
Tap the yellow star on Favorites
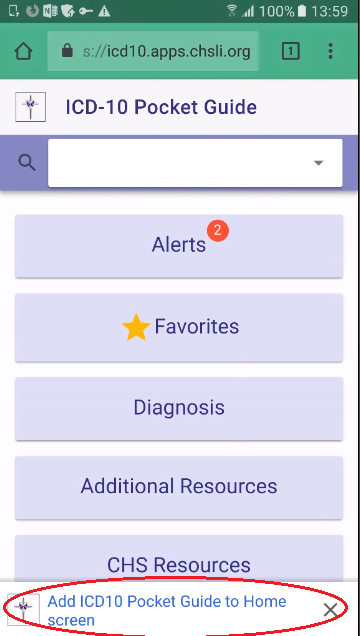[x=136, y=327]
